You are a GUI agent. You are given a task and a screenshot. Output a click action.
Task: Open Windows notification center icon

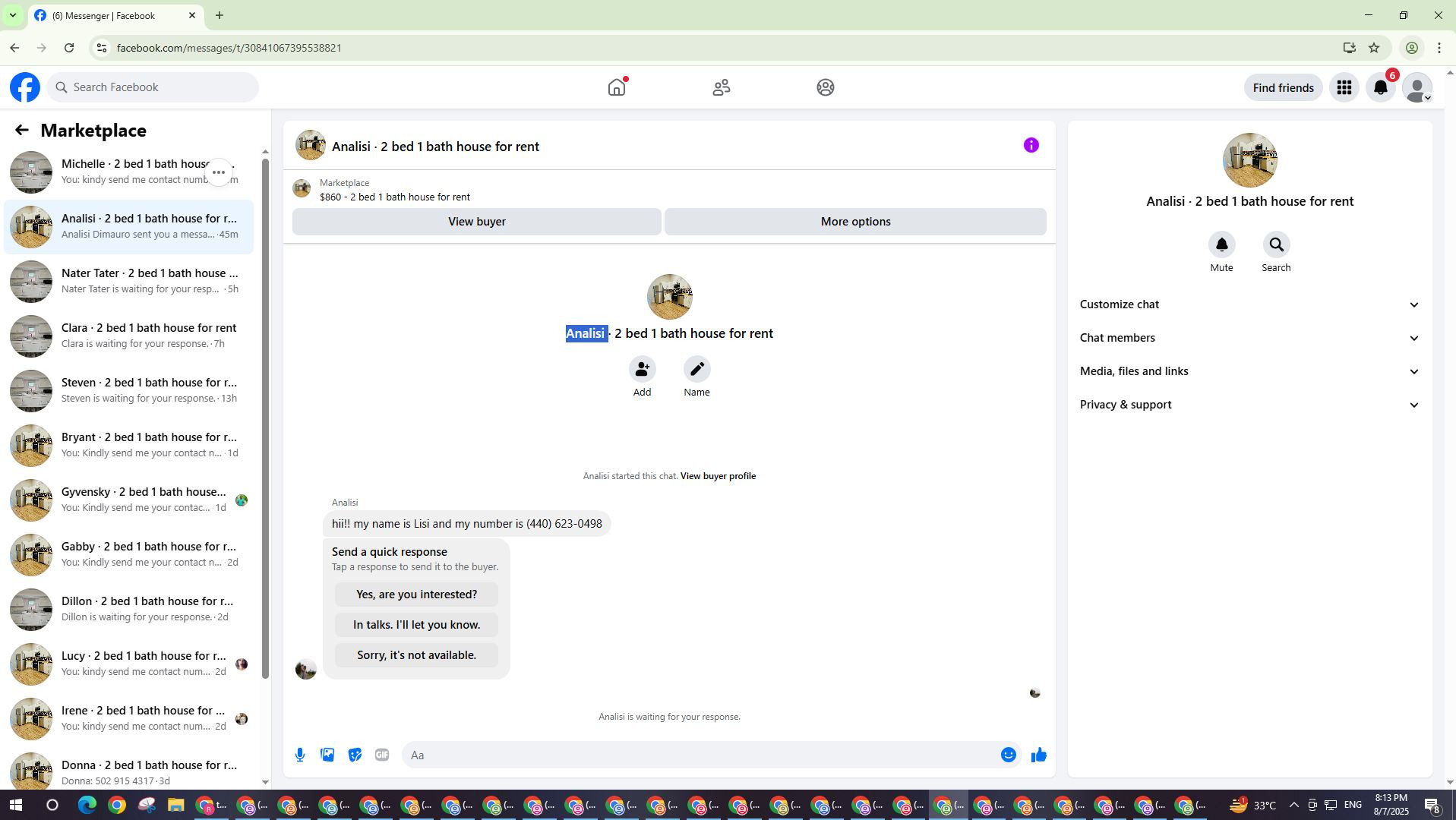coord(1432,805)
